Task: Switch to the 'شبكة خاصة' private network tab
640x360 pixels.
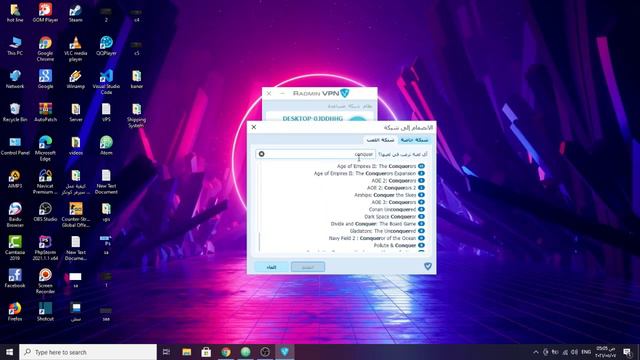Action: 414,140
